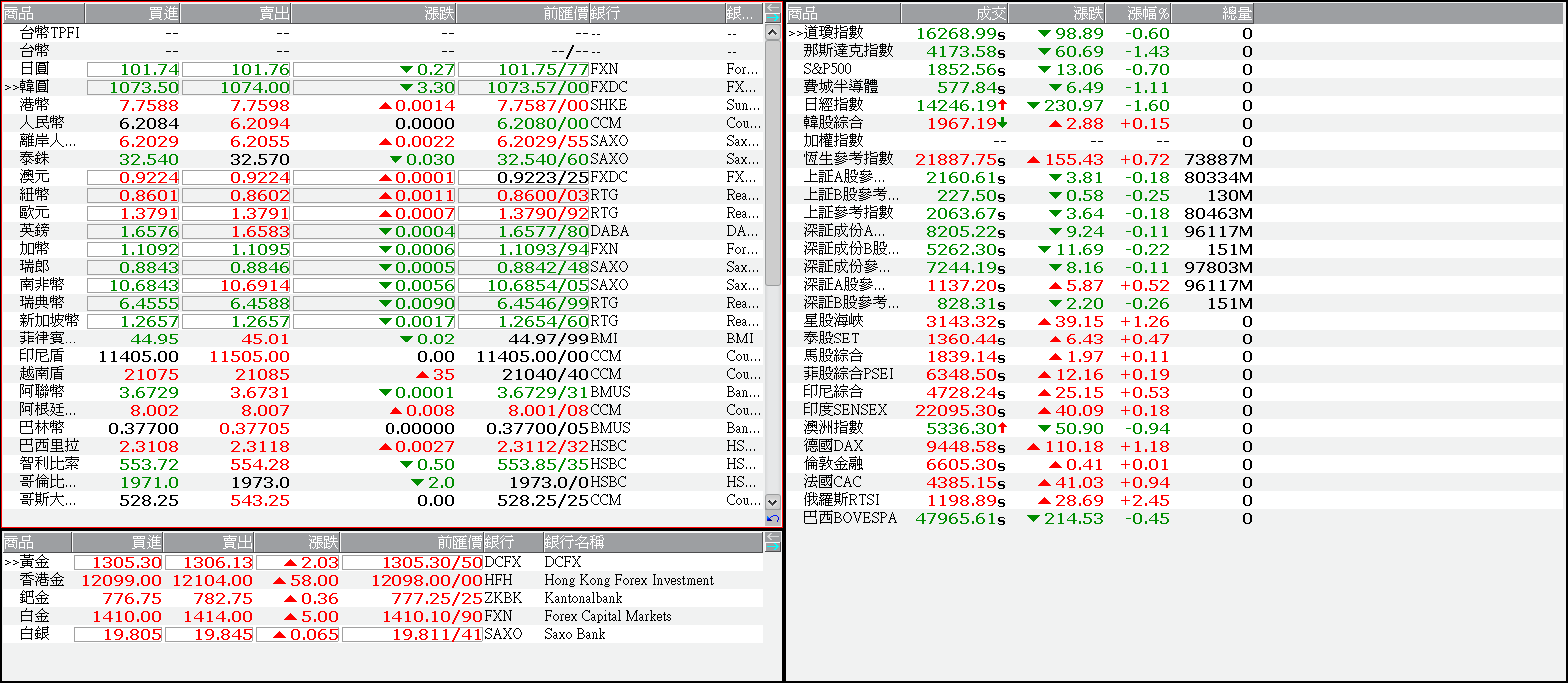This screenshot has width=1568, height=683.
Task: Select the 人民幣 currency row
Action: pos(383,123)
